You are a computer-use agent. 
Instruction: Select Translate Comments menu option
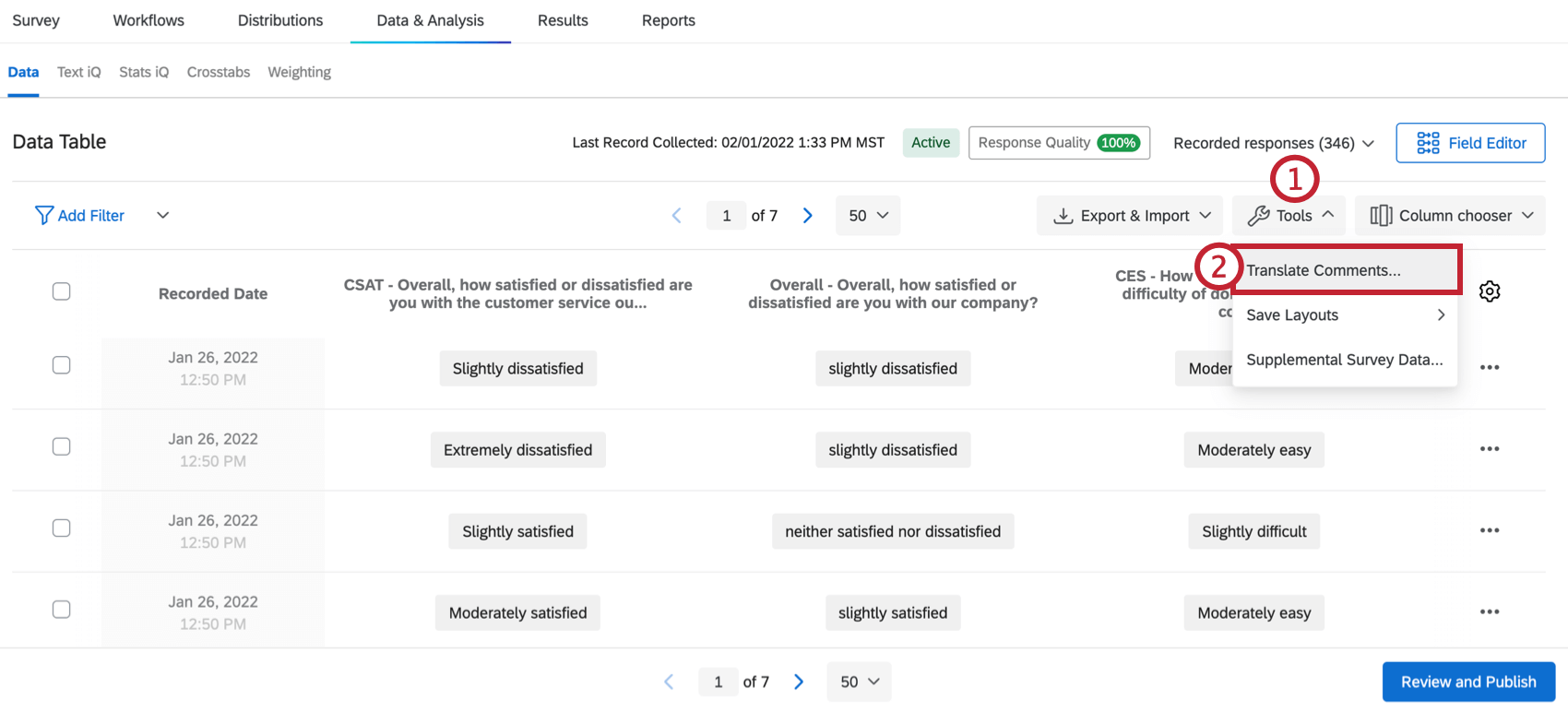point(1345,270)
